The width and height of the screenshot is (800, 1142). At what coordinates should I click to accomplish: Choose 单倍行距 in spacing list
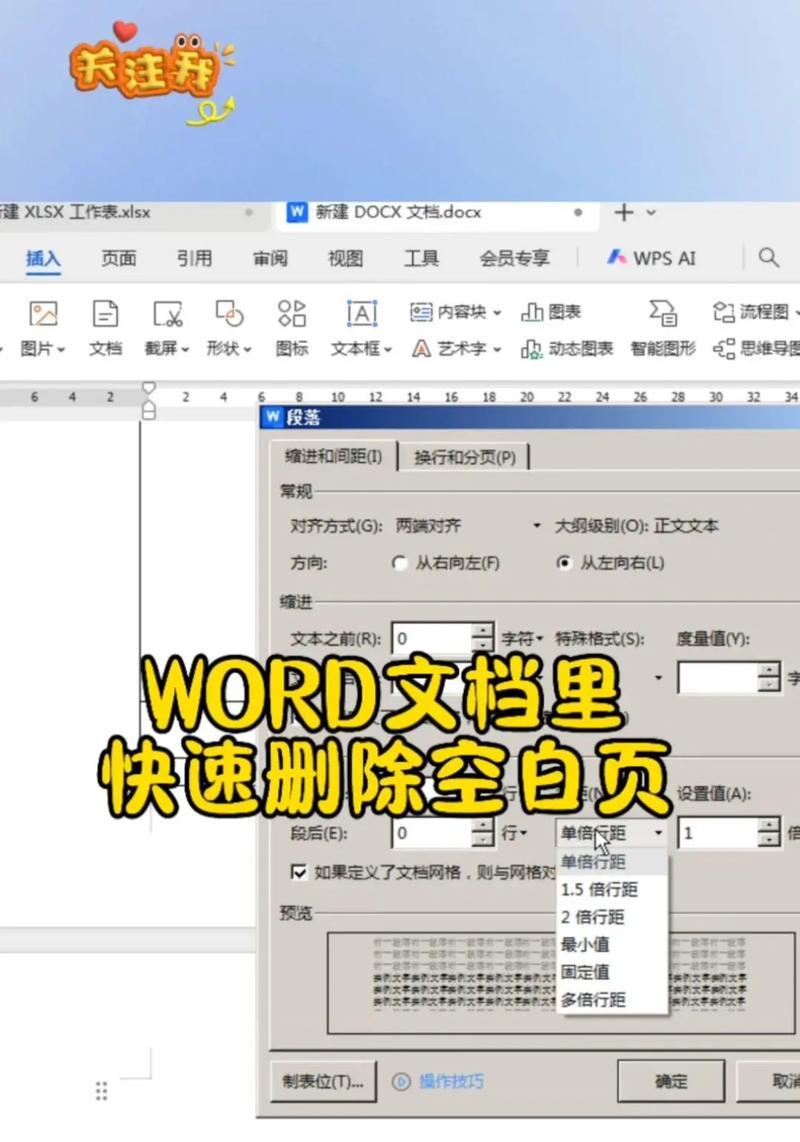pyautogui.click(x=611, y=862)
